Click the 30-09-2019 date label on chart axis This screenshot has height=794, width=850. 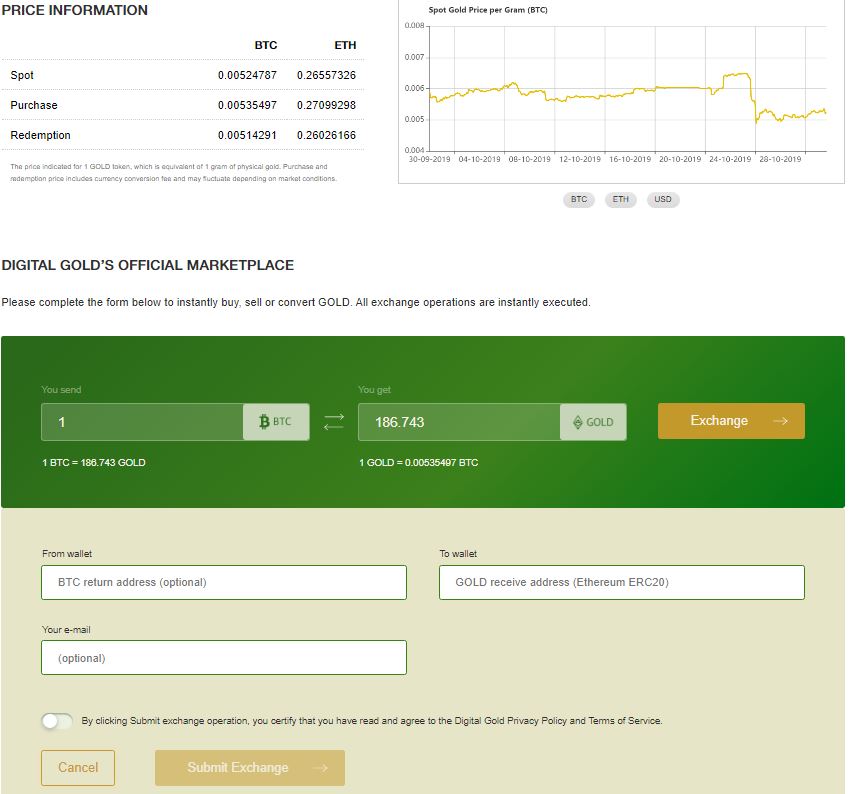(429, 159)
